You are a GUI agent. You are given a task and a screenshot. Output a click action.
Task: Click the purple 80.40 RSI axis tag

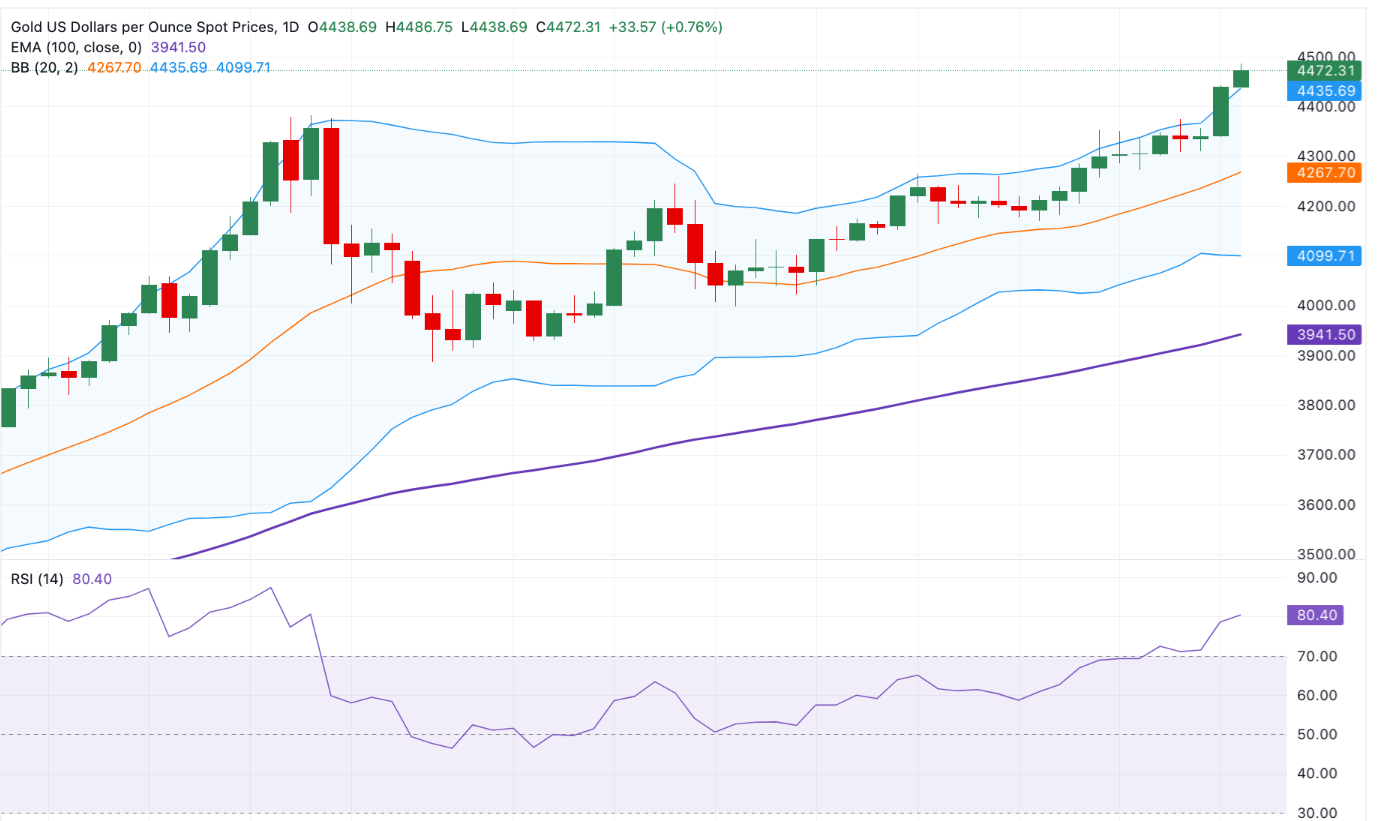pyautogui.click(x=1319, y=615)
